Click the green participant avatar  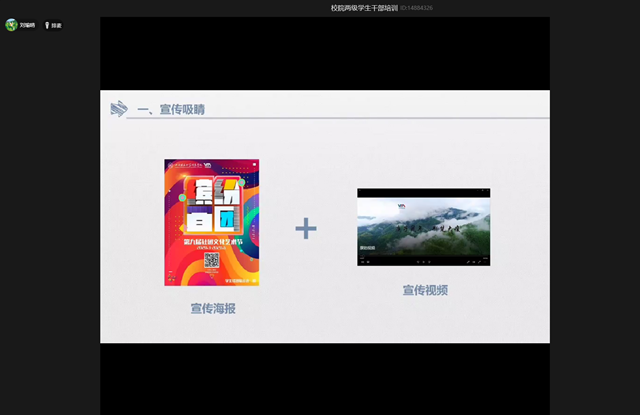[11, 25]
